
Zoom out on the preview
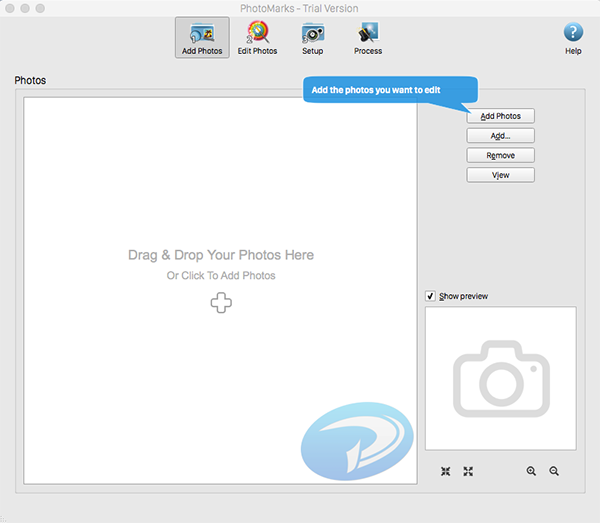554,471
